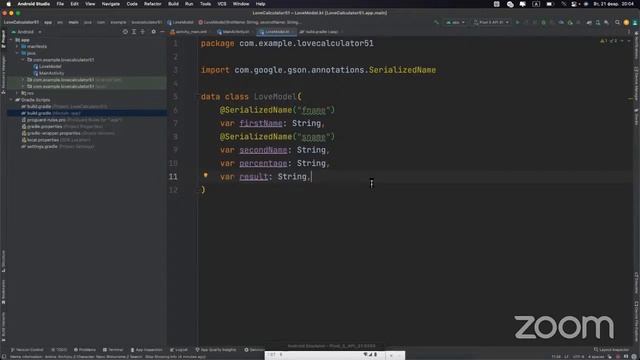640x360 pixels.
Task: Open Project panel gear options
Action: point(153,31)
